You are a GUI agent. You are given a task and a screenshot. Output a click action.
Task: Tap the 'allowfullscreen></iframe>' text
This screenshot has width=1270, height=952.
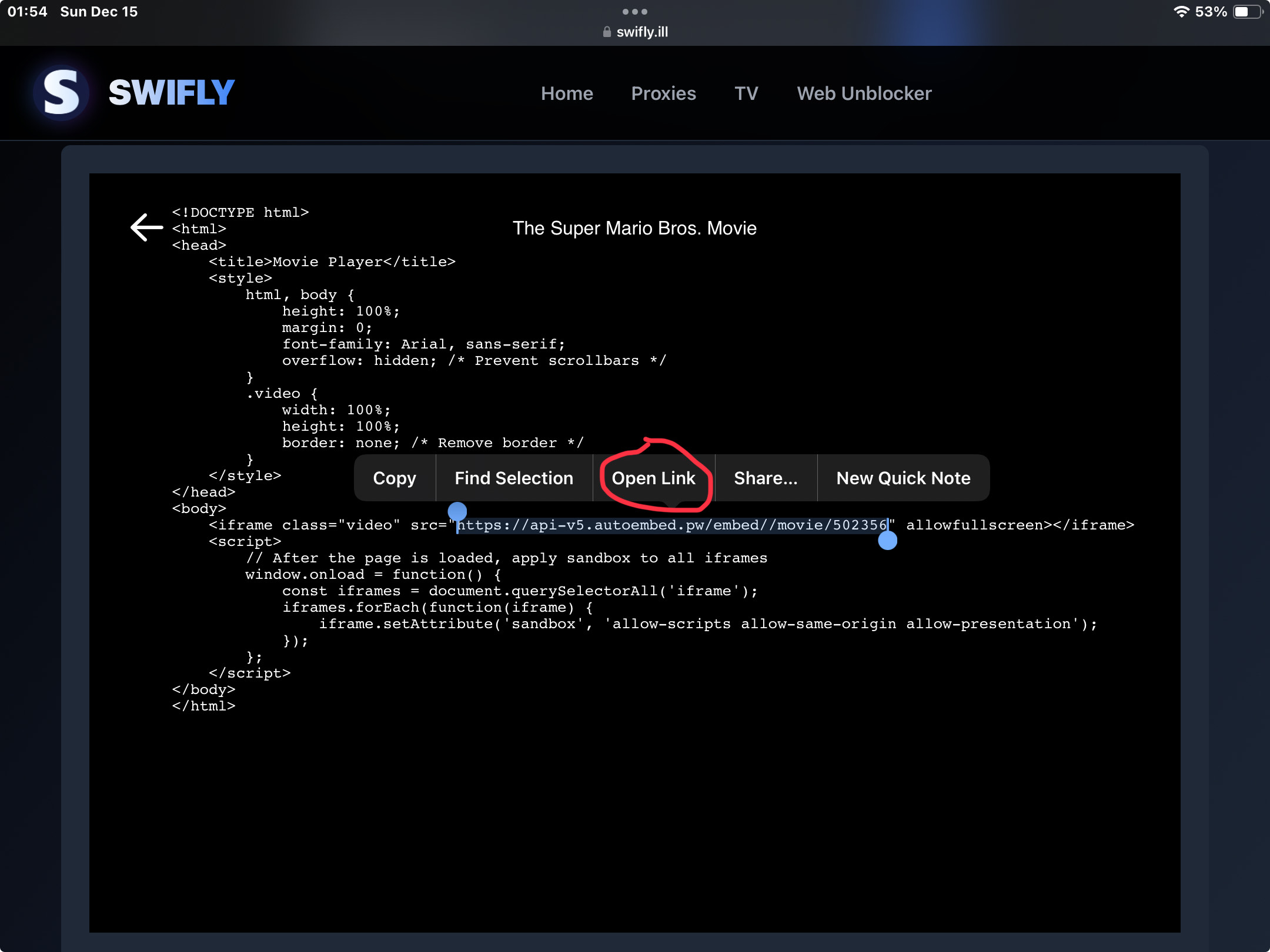[1020, 525]
